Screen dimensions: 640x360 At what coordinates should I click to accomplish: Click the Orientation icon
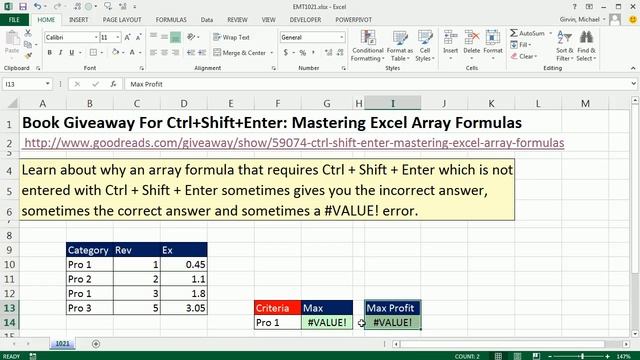pos(191,37)
